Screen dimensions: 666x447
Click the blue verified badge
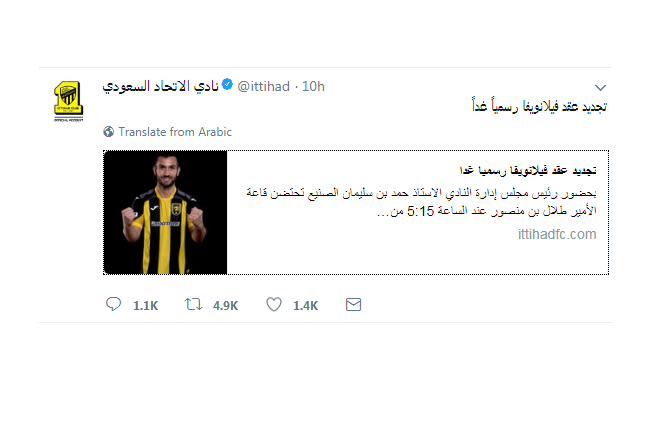click(x=228, y=85)
